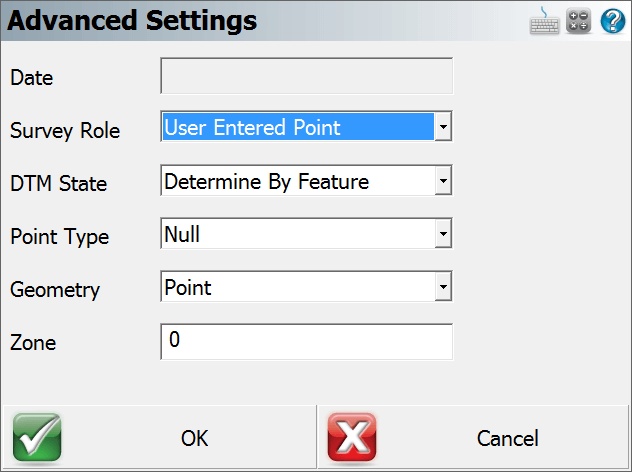Viewport: 632px width, 472px height.
Task: Click the Advanced Settings title text
Action: pyautogui.click(x=132, y=20)
